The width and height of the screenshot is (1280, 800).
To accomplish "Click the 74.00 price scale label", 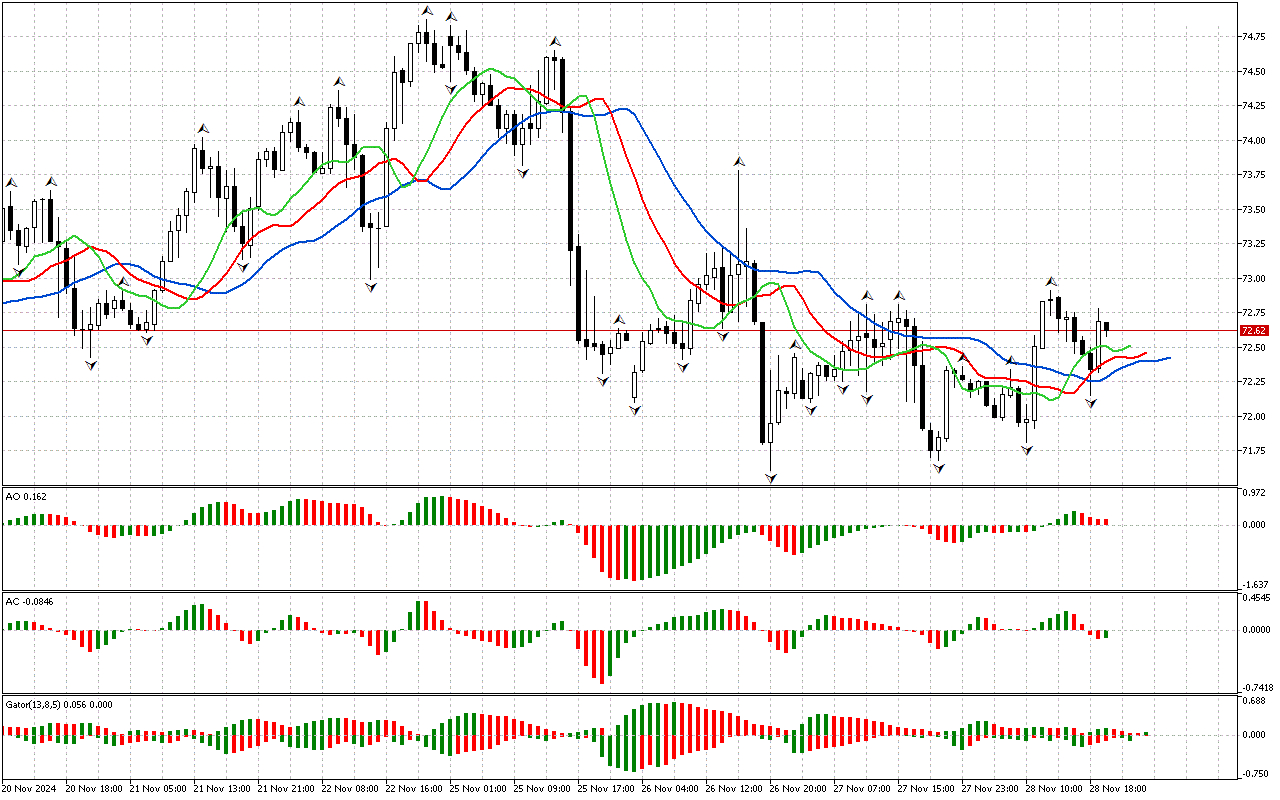I will pyautogui.click(x=1253, y=140).
